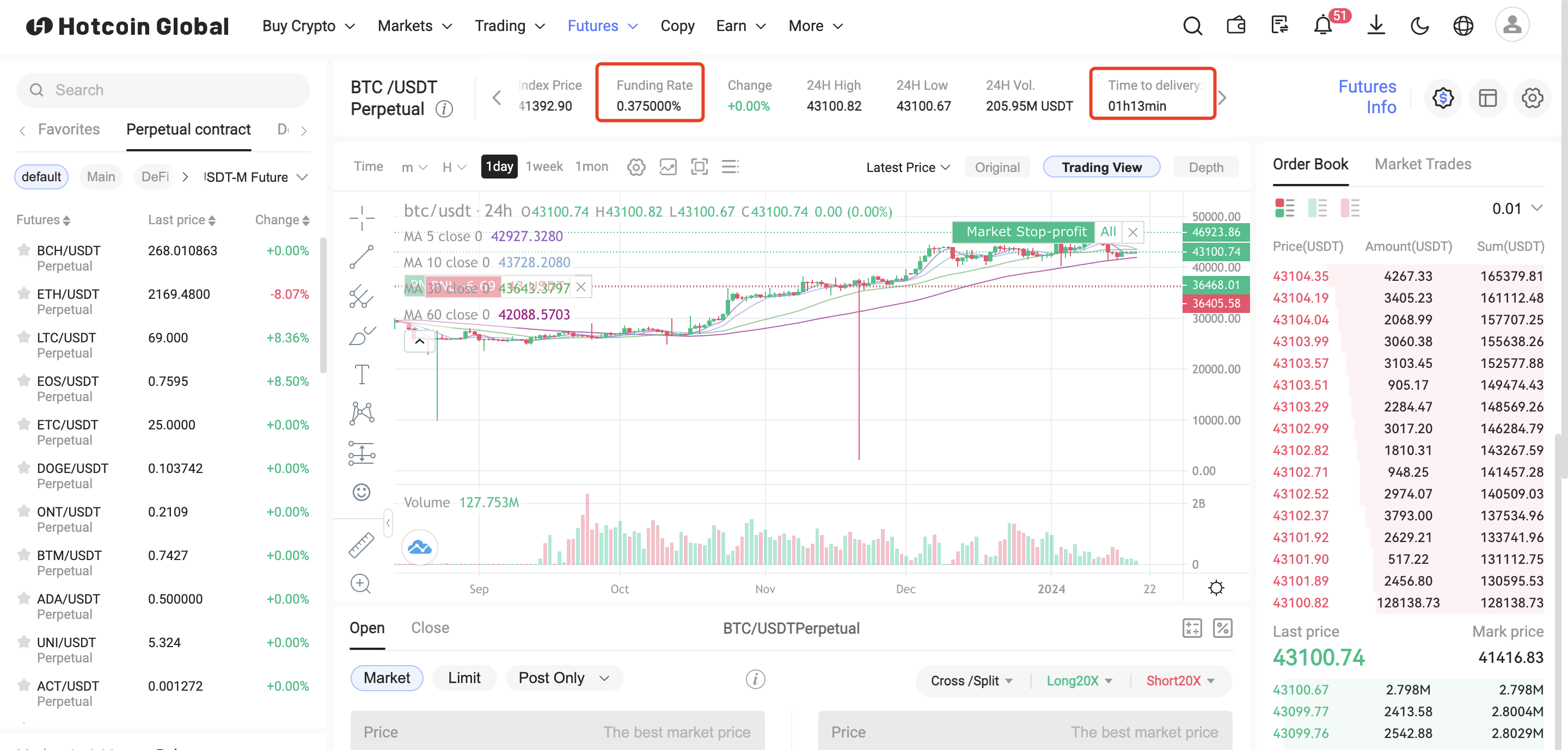Toggle BCH/USDT favorite star

pyautogui.click(x=23, y=250)
